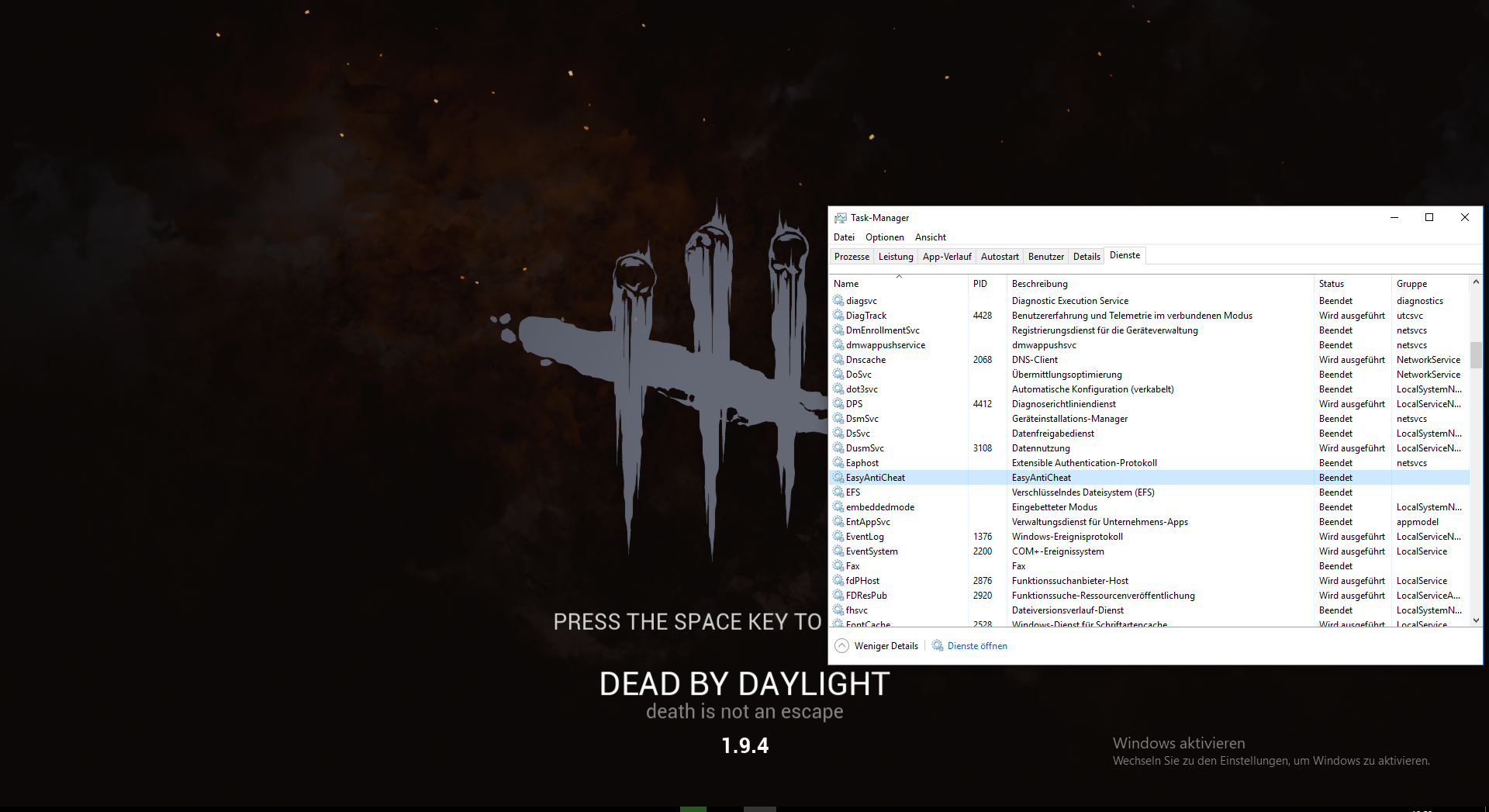Click the Weniger Details label
1489x812 pixels.
(886, 646)
